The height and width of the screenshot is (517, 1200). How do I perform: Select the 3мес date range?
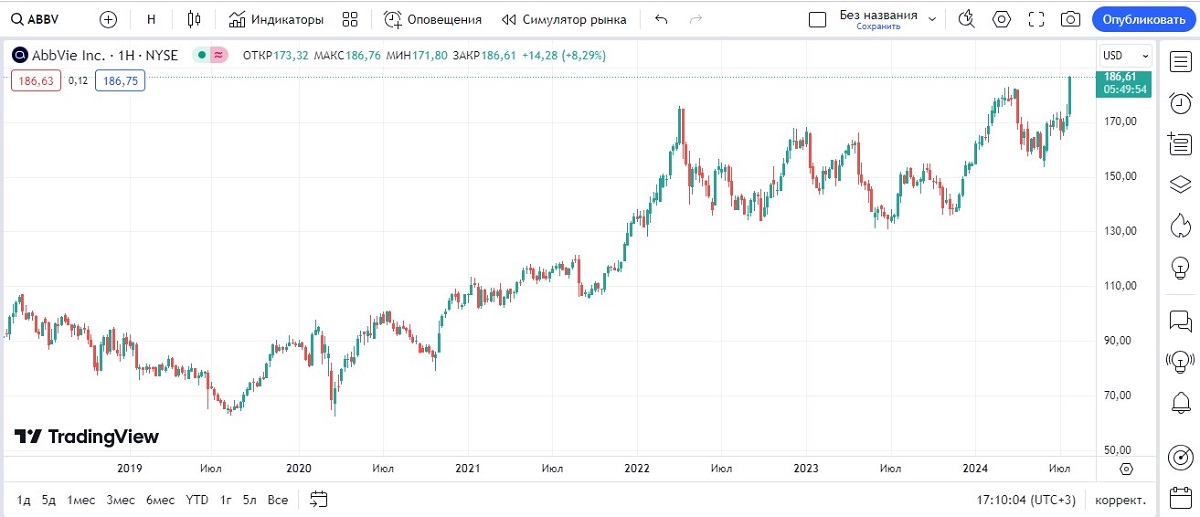(x=121, y=498)
